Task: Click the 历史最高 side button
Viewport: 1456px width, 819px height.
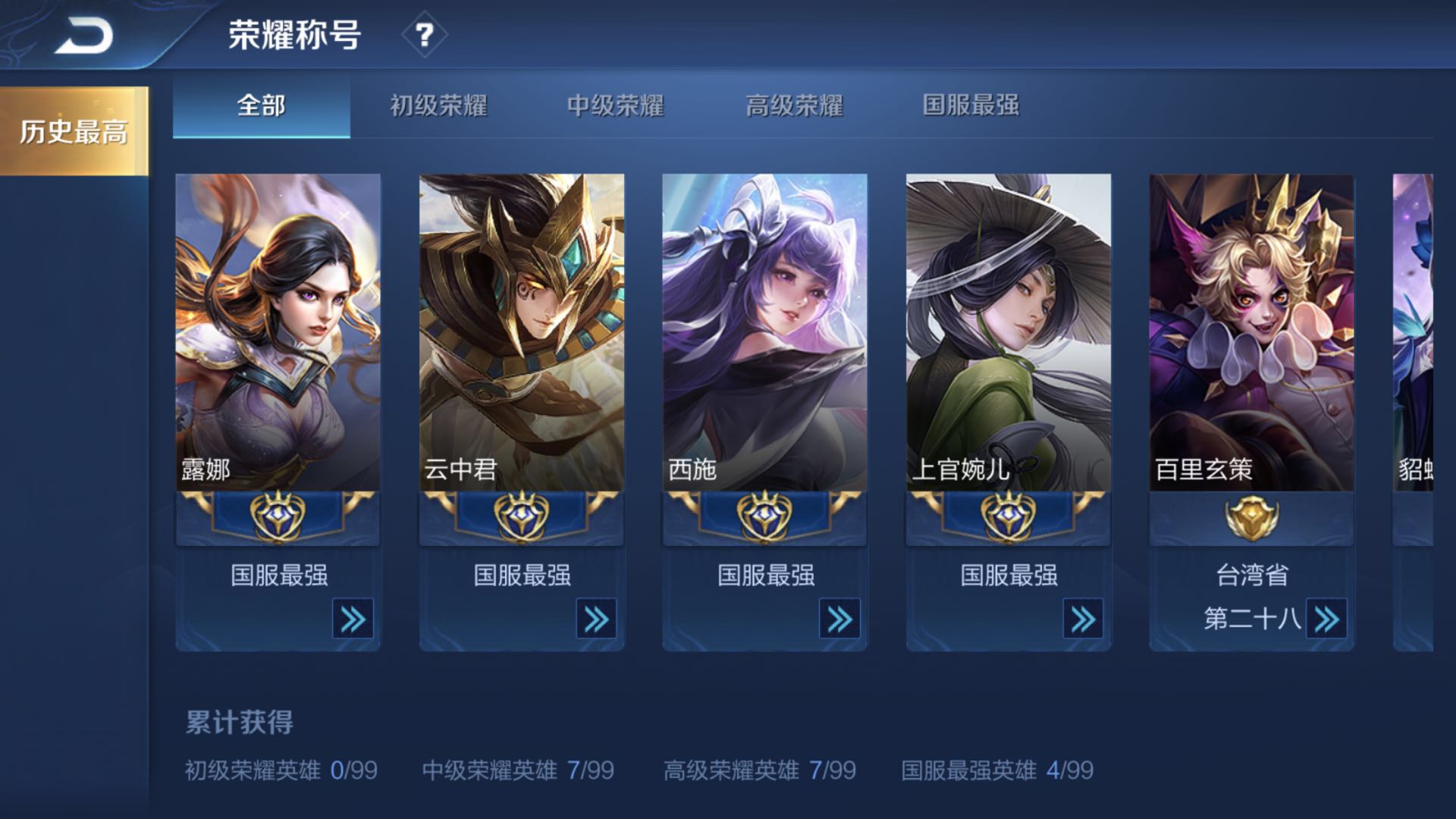Action: (x=74, y=131)
